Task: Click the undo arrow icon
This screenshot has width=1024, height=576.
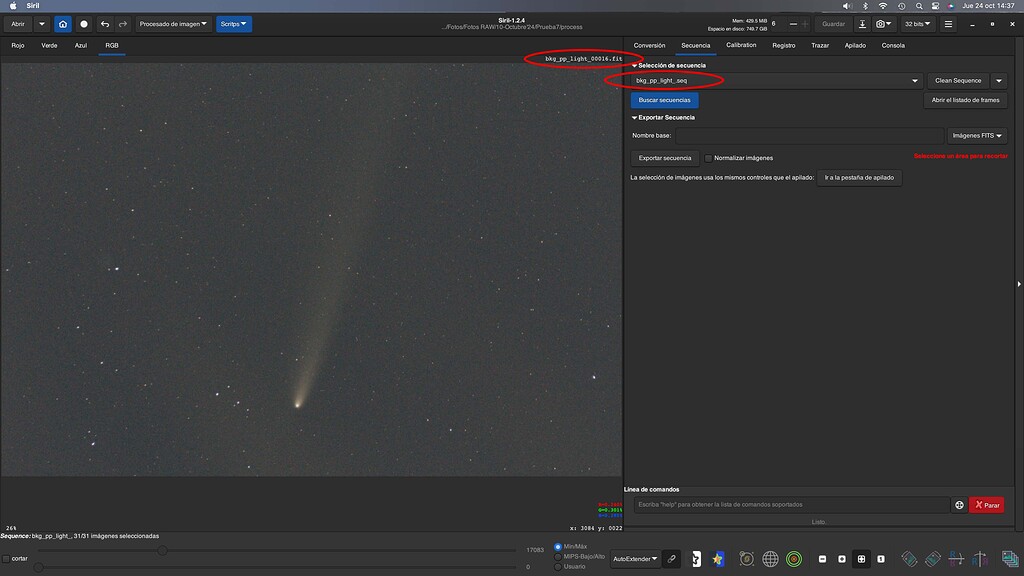Action: click(x=104, y=23)
